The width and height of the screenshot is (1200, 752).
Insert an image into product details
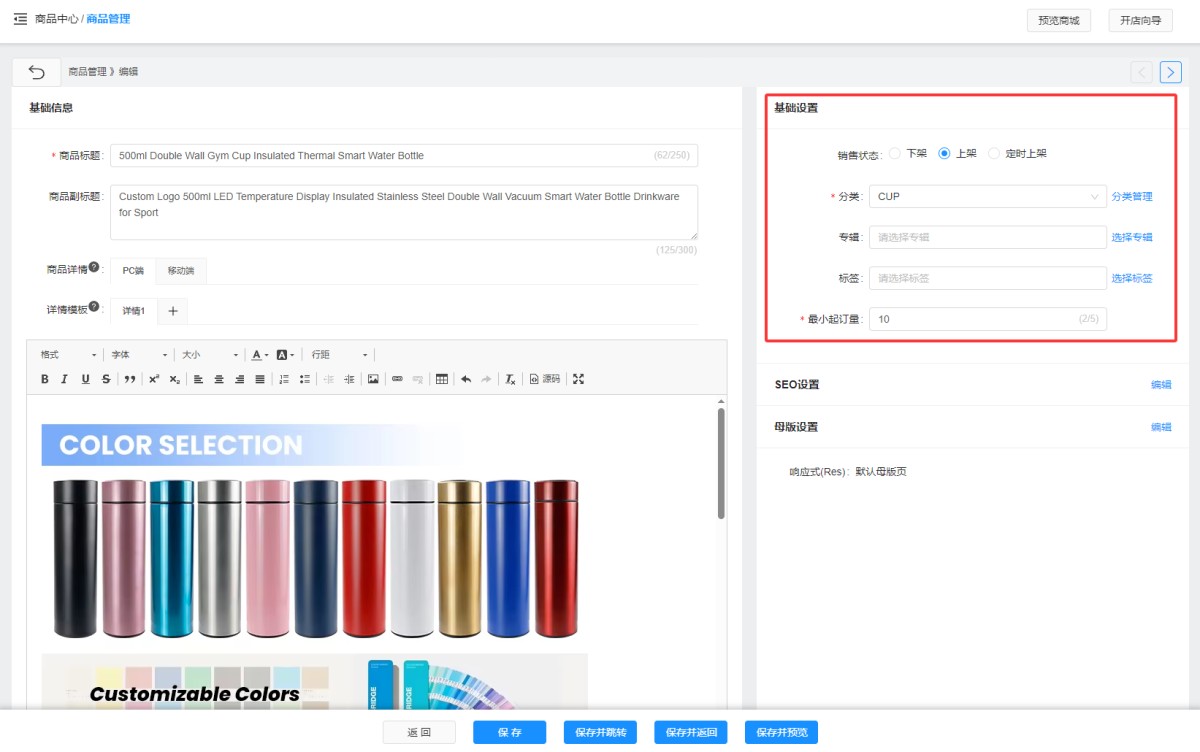click(x=373, y=379)
